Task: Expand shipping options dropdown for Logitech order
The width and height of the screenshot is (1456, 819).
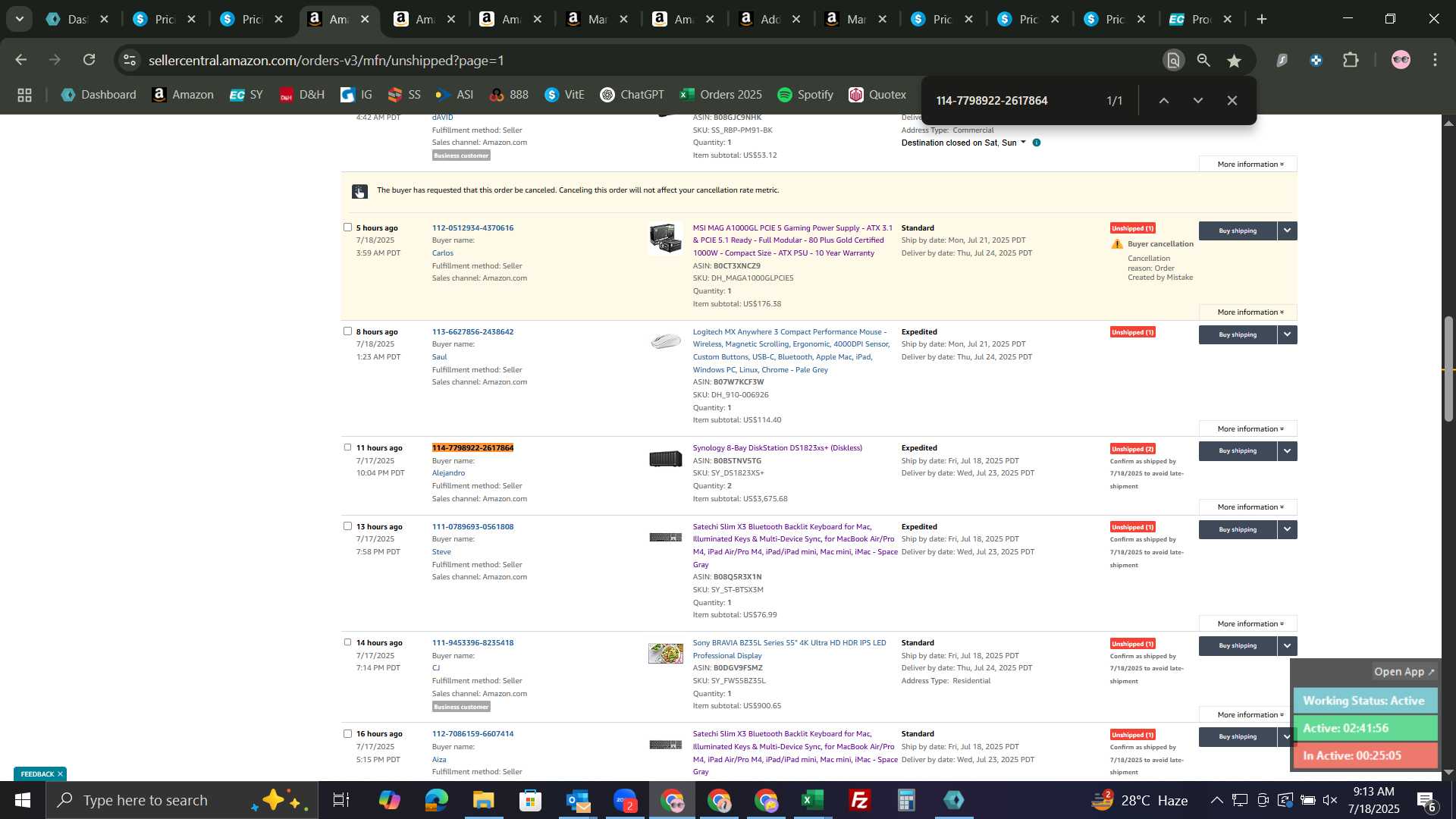Action: click(1287, 334)
